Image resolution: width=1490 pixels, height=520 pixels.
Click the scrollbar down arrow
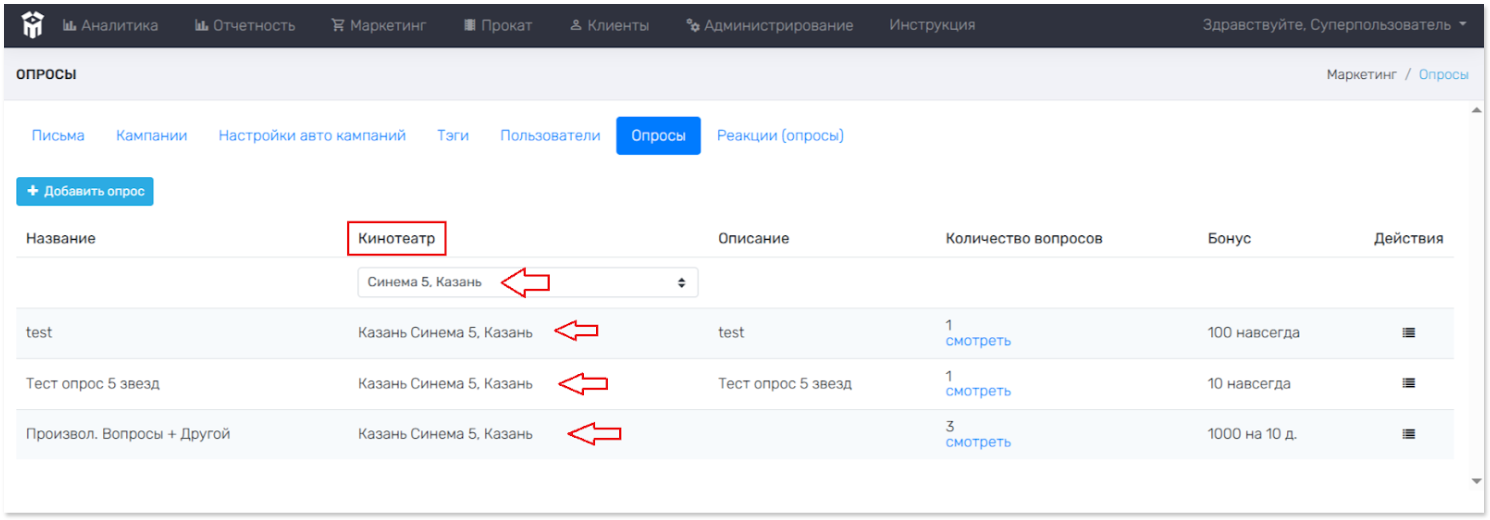1477,481
